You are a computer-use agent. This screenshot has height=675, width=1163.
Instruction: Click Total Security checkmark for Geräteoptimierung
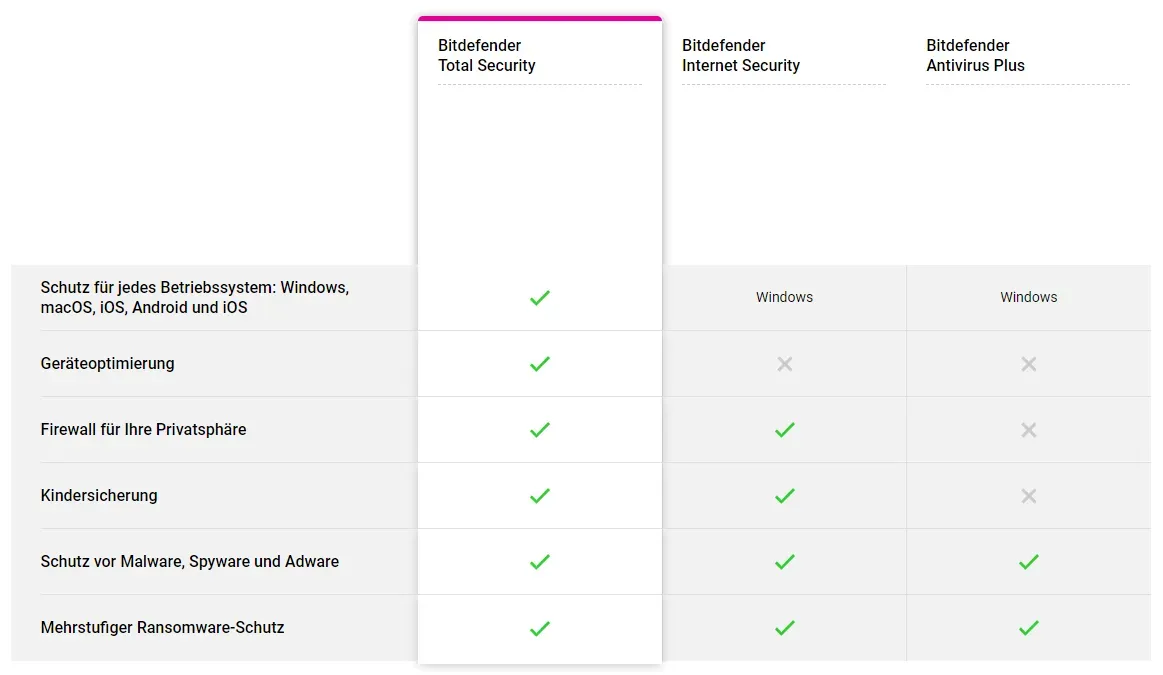click(x=540, y=364)
